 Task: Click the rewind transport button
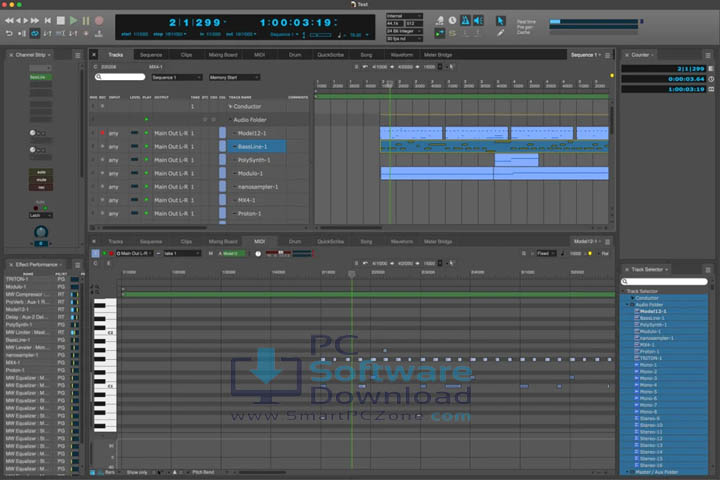tap(9, 21)
